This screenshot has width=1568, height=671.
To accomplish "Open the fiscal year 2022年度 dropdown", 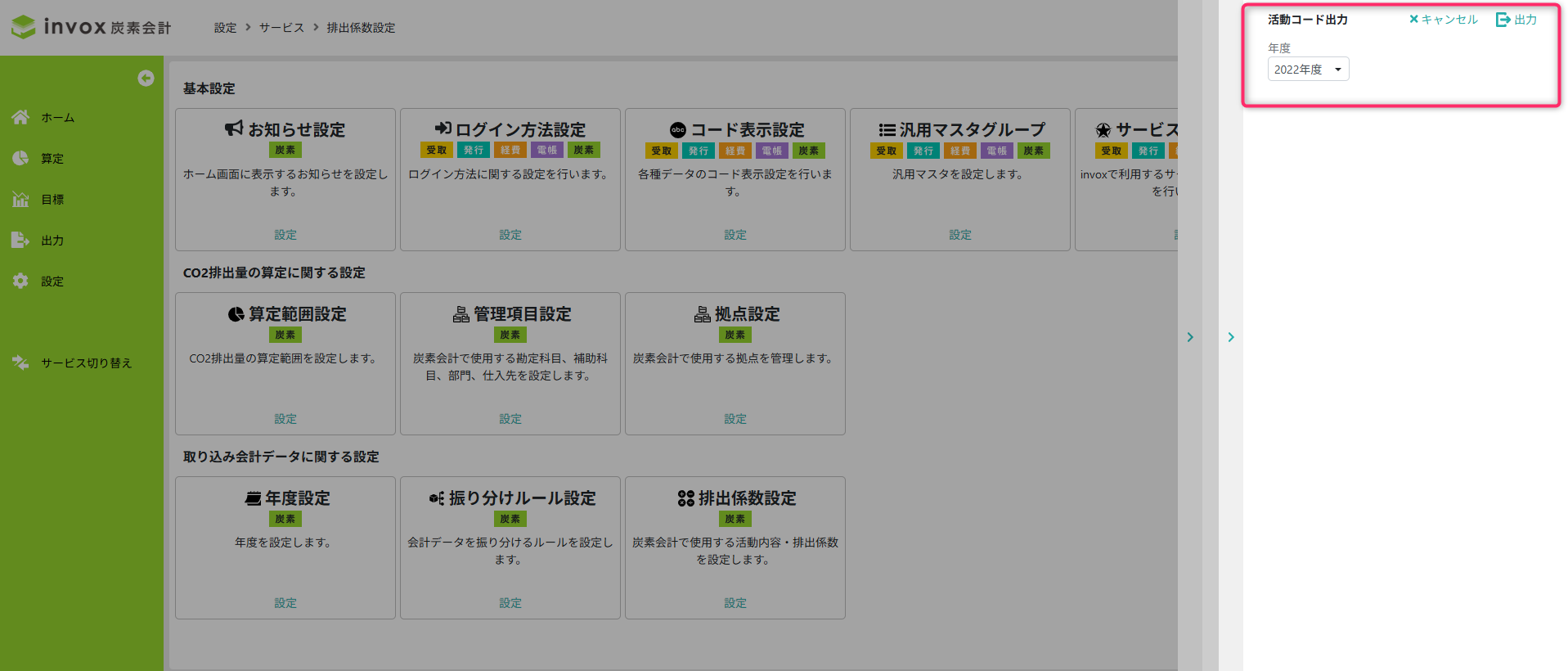I will point(1308,70).
